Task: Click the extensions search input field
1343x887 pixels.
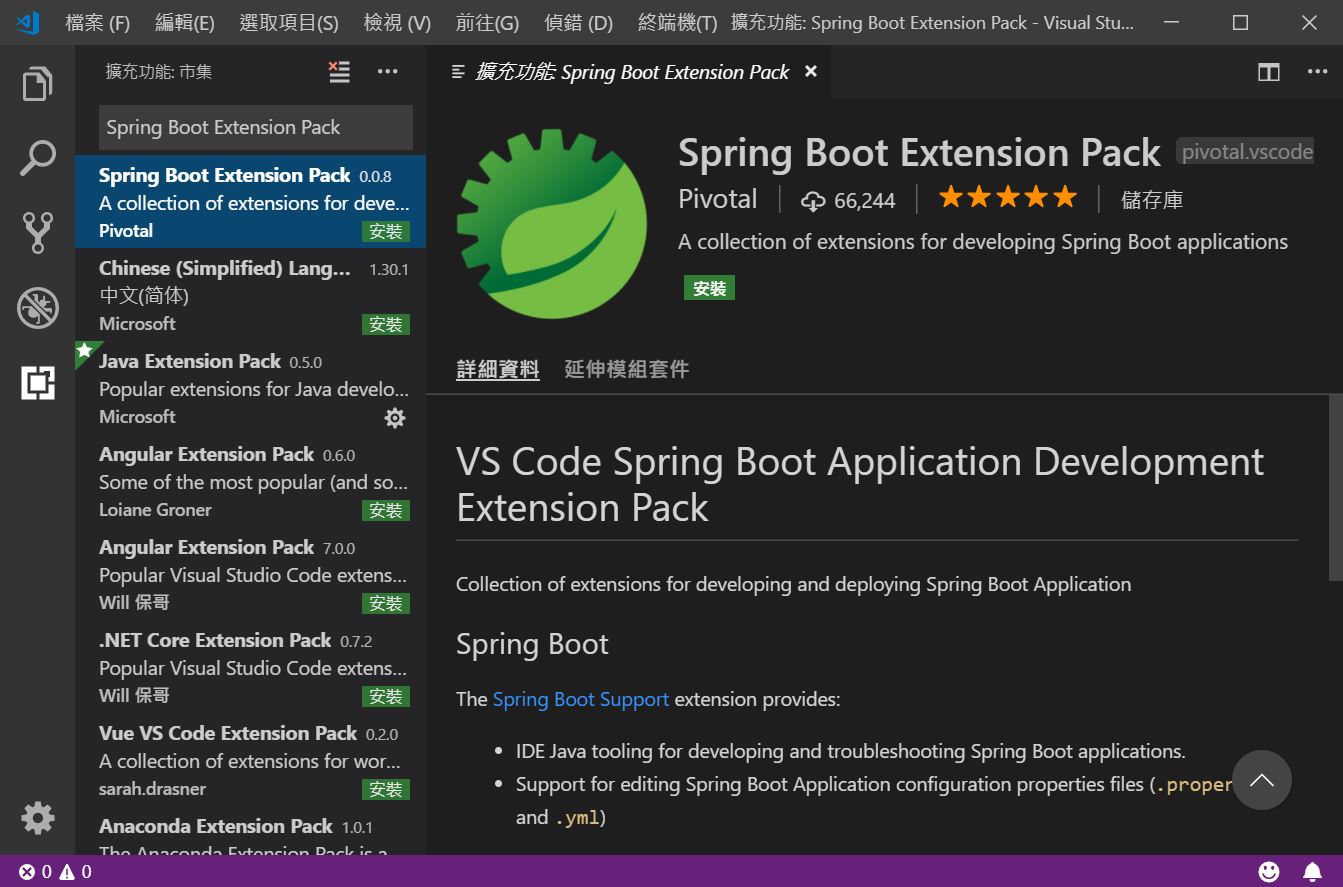Action: [255, 127]
